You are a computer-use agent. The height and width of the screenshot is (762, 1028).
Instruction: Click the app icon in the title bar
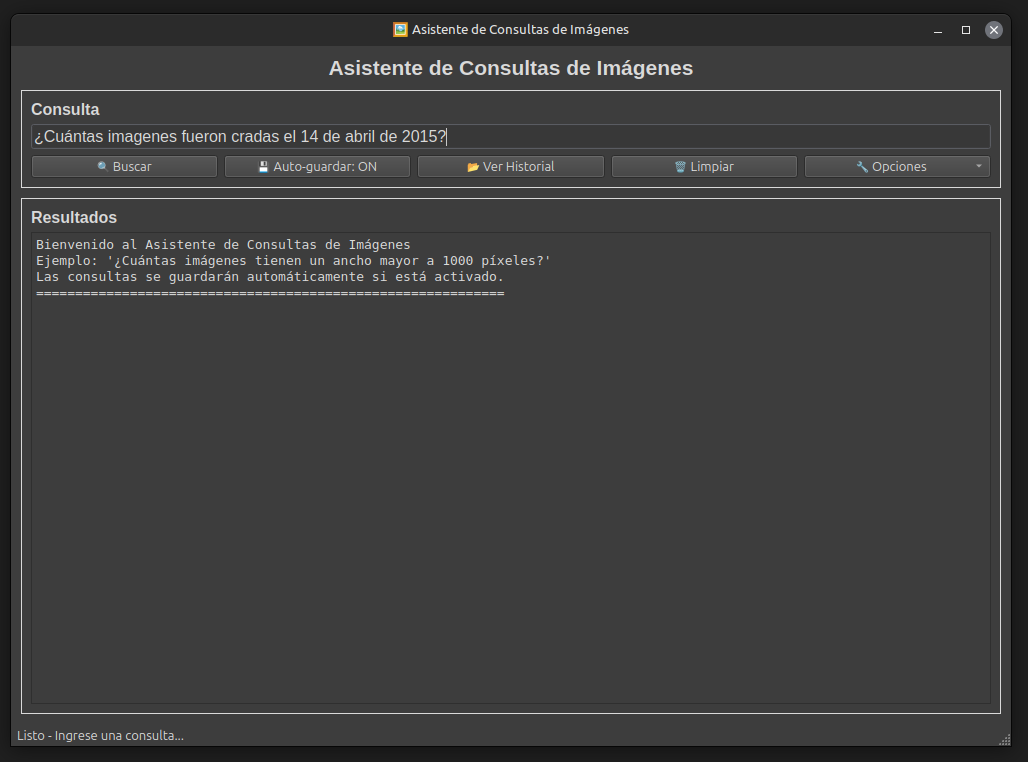(x=400, y=30)
